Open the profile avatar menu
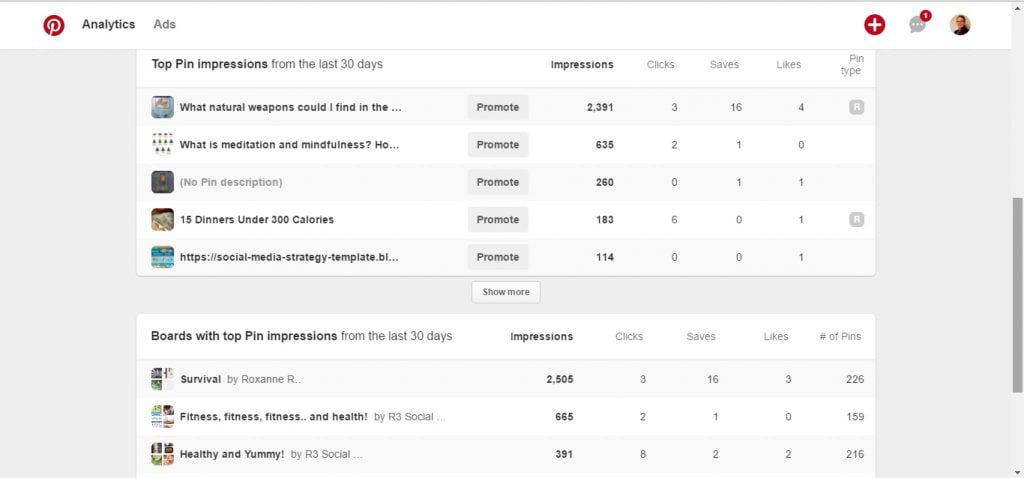Screen dimensions: 1024x478 tap(959, 25)
